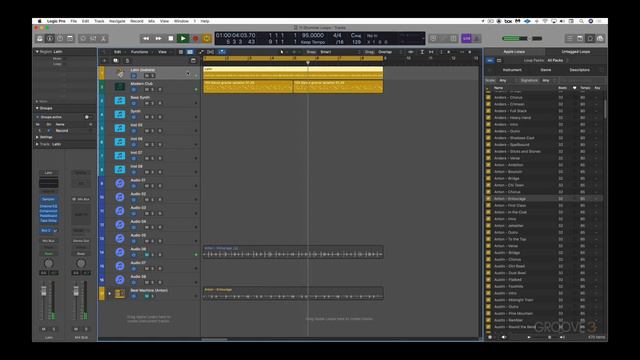The width and height of the screenshot is (640, 360).
Task: Open the Functions menu in Tracks area
Action: tap(140, 52)
